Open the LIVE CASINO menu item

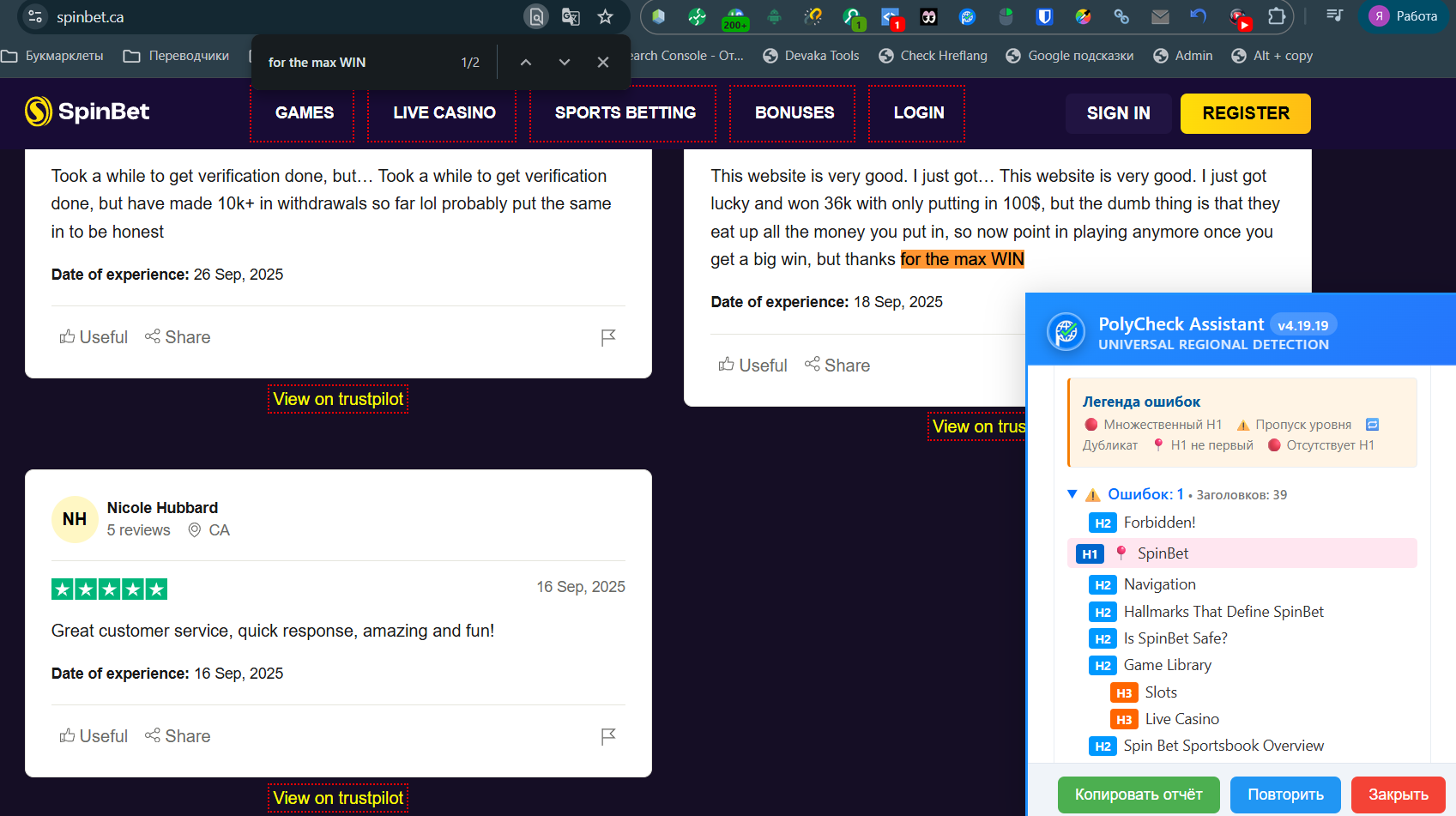click(444, 113)
